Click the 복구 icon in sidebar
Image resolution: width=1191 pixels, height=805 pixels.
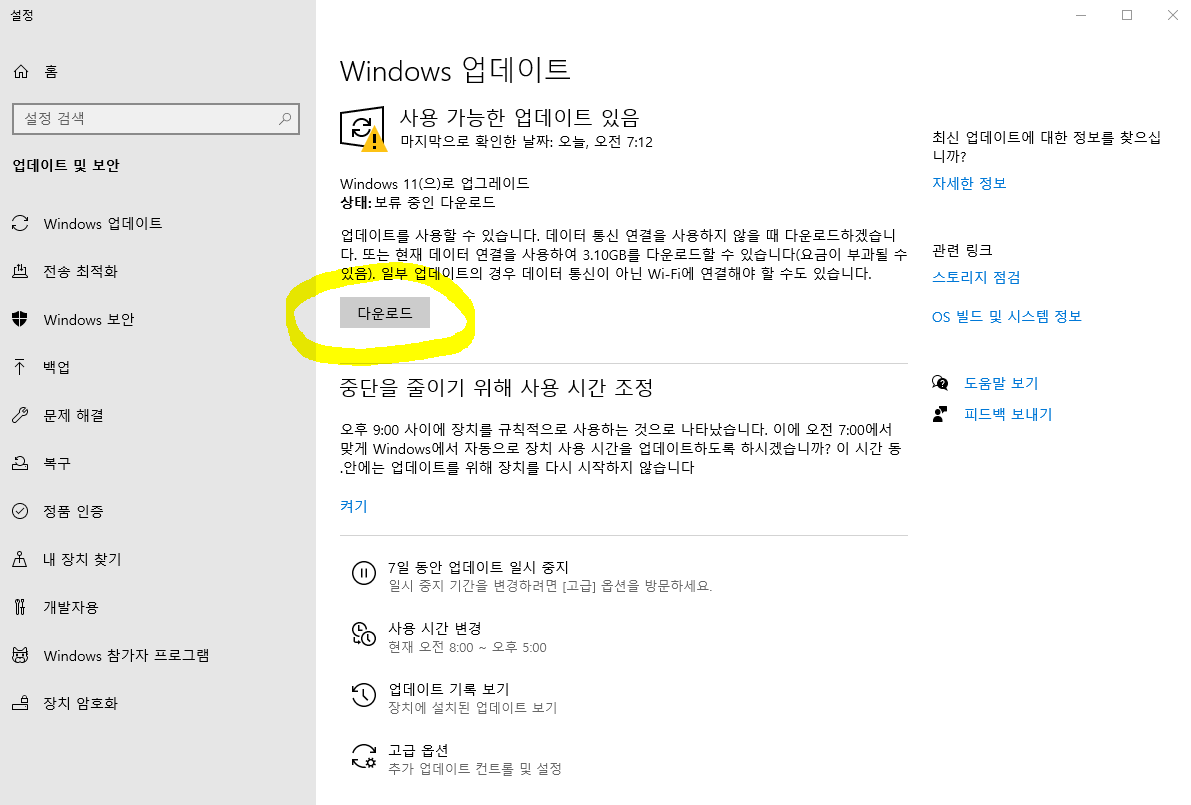pyautogui.click(x=21, y=463)
